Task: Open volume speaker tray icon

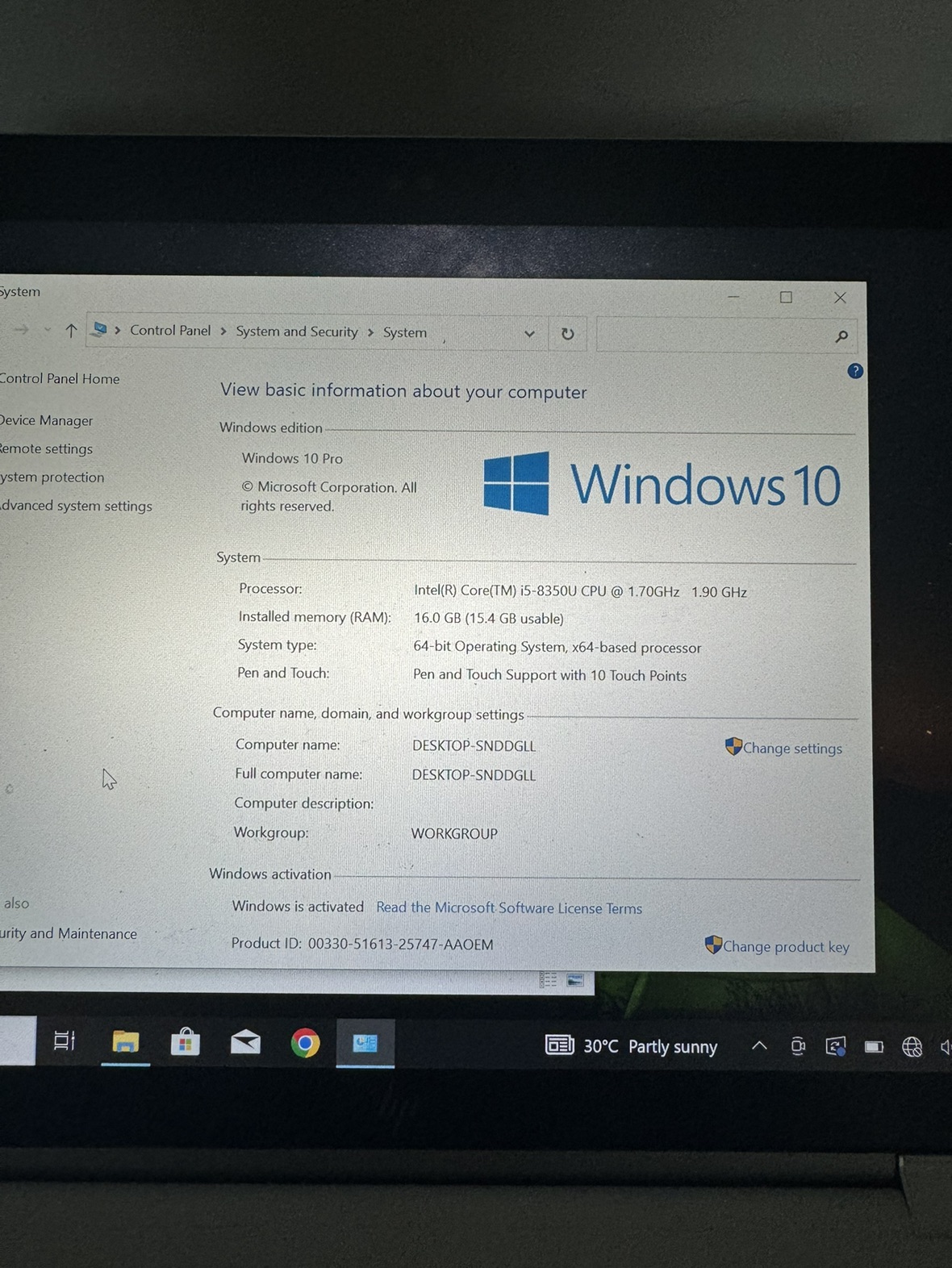Action: (946, 1047)
